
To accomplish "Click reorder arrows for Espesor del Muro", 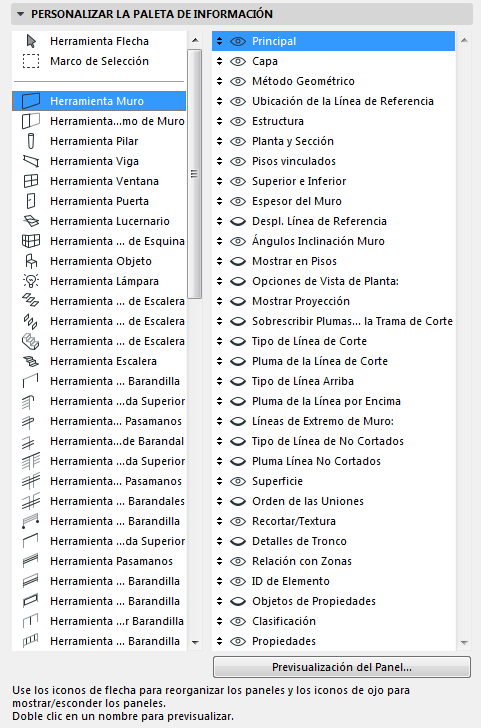I will 220,201.
